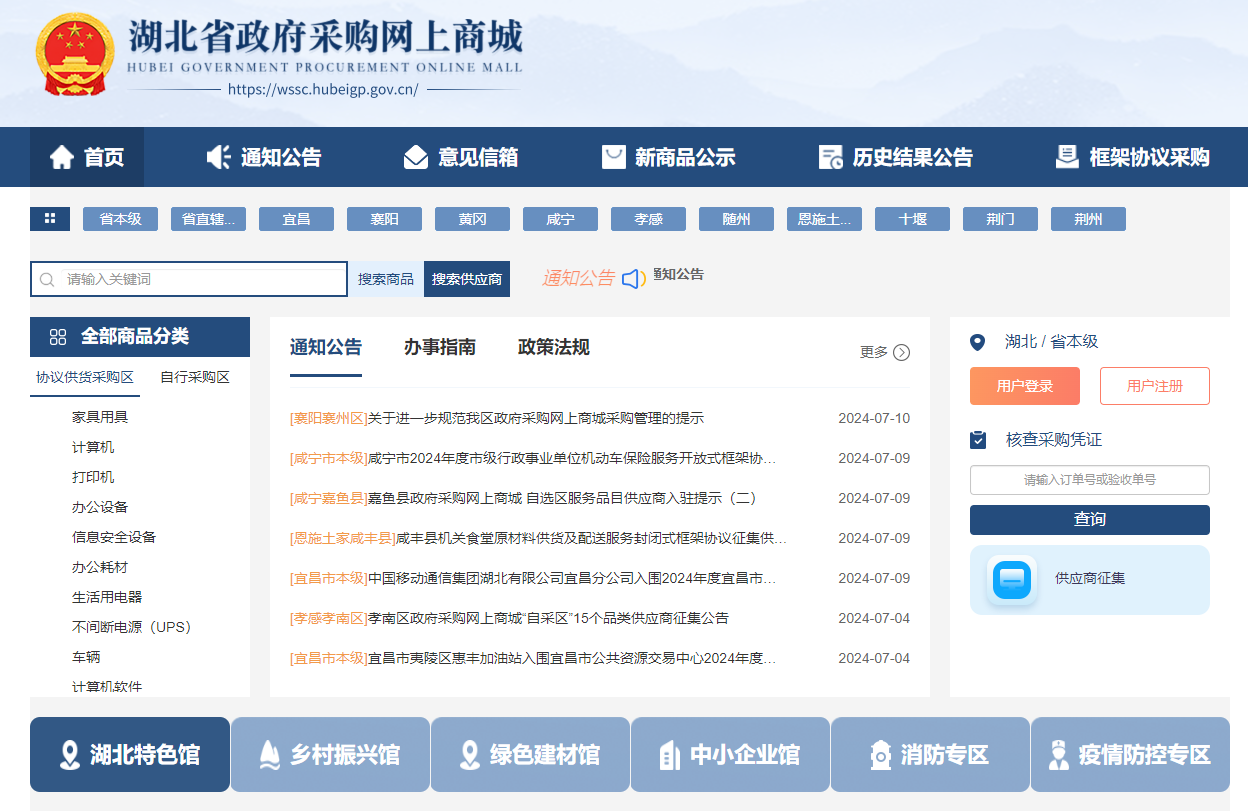Click the speaker icon next to scrolling 通知公告 text
The width and height of the screenshot is (1248, 811).
(x=632, y=279)
